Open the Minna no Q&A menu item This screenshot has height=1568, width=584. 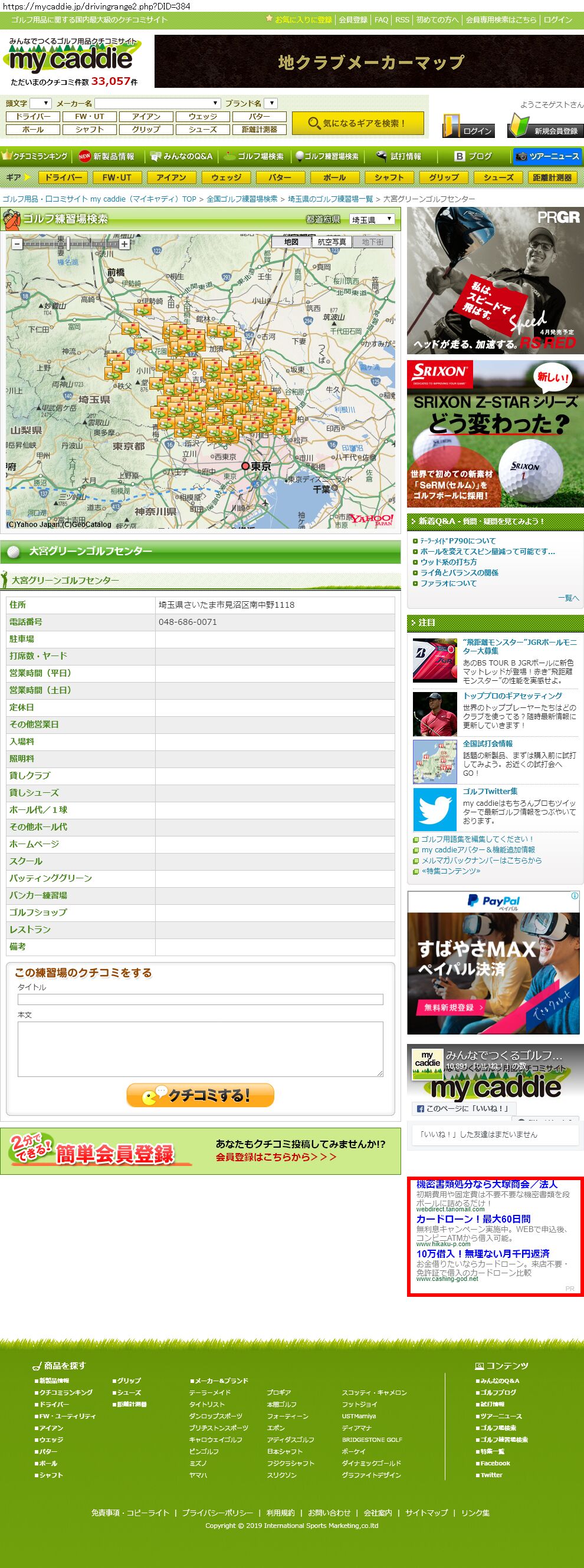182,156
